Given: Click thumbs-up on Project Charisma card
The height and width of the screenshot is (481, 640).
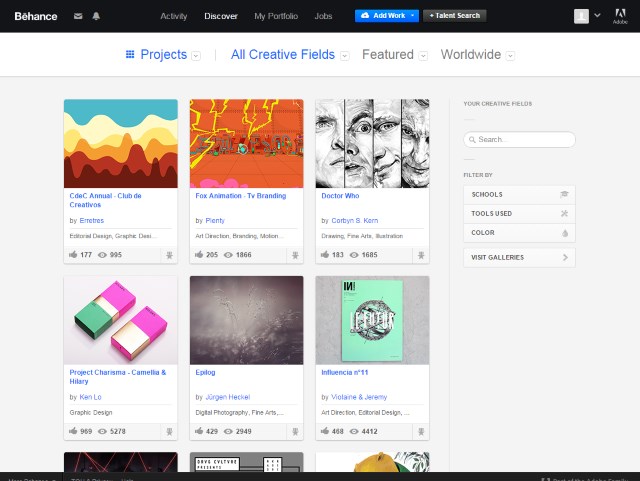Looking at the screenshot, I should 73,431.
